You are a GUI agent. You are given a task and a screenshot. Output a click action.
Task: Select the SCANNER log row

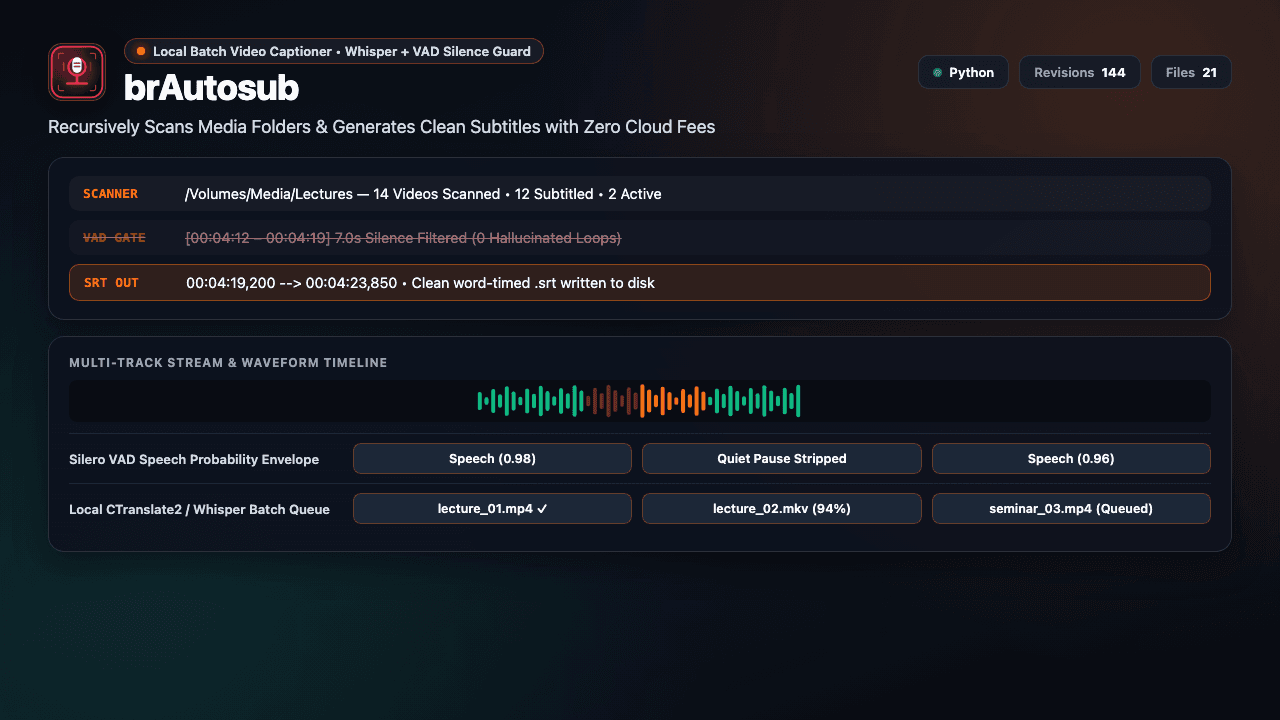tap(640, 194)
